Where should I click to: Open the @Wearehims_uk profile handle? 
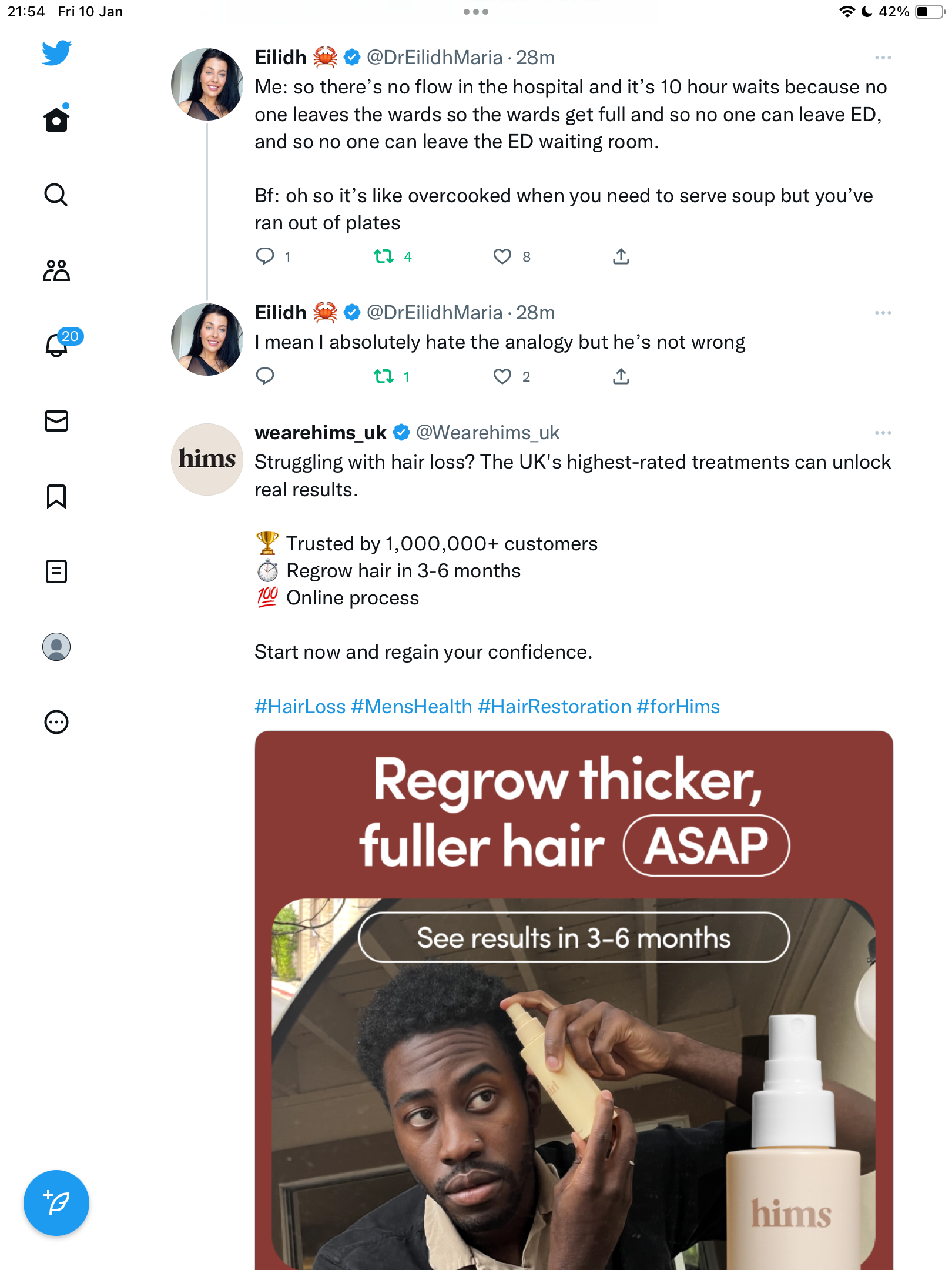tap(488, 433)
